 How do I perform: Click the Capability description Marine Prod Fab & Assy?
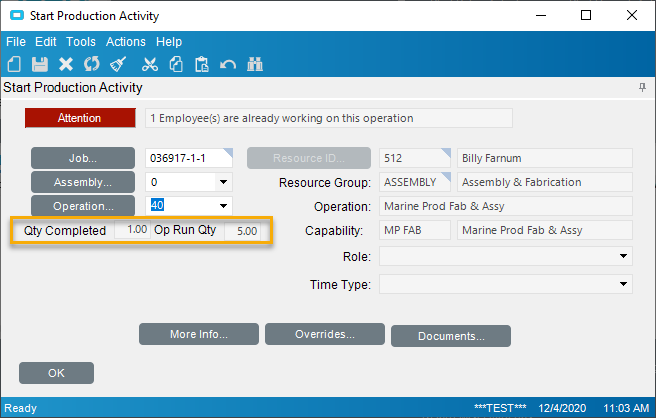(544, 230)
